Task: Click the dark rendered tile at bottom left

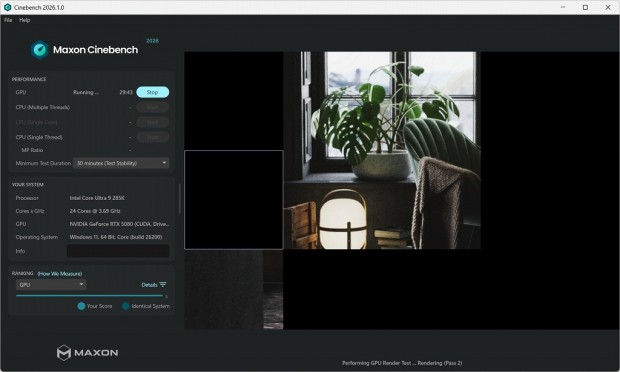Action: (234, 290)
